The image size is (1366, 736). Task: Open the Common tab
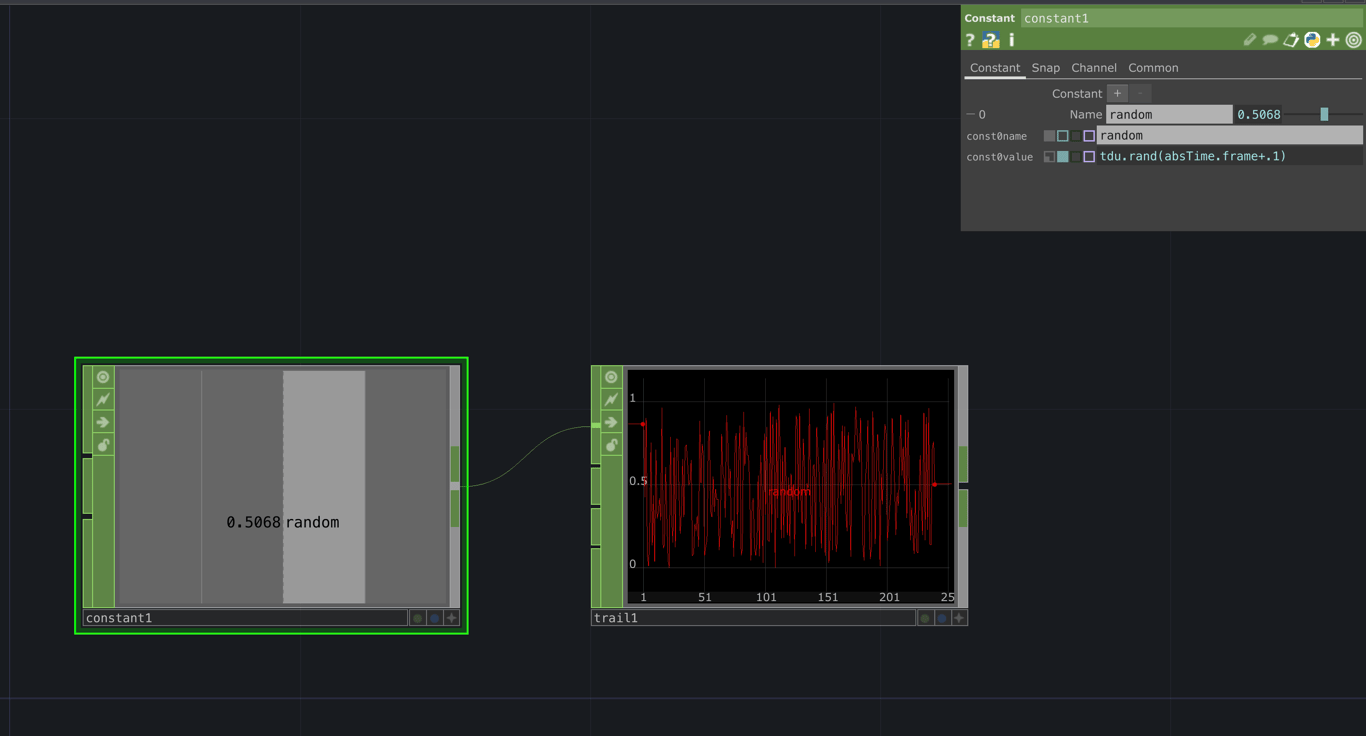[x=1153, y=67]
